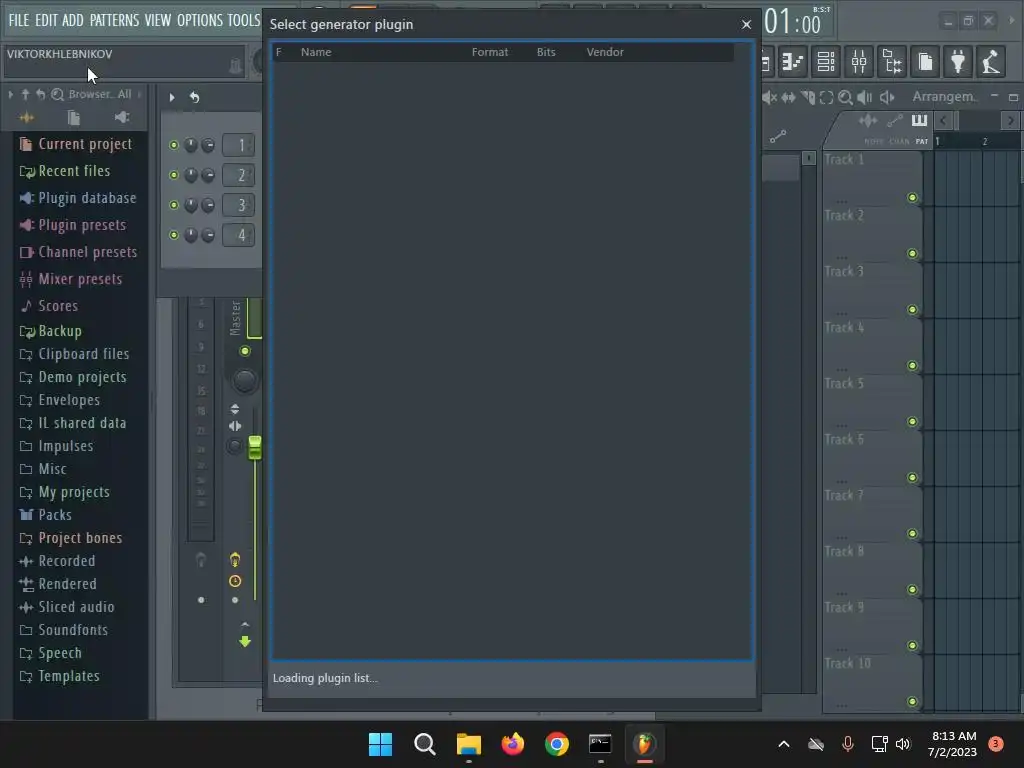Click the piano keys pattern icon in picker
Screen dimensions: 1024x768
point(919,120)
